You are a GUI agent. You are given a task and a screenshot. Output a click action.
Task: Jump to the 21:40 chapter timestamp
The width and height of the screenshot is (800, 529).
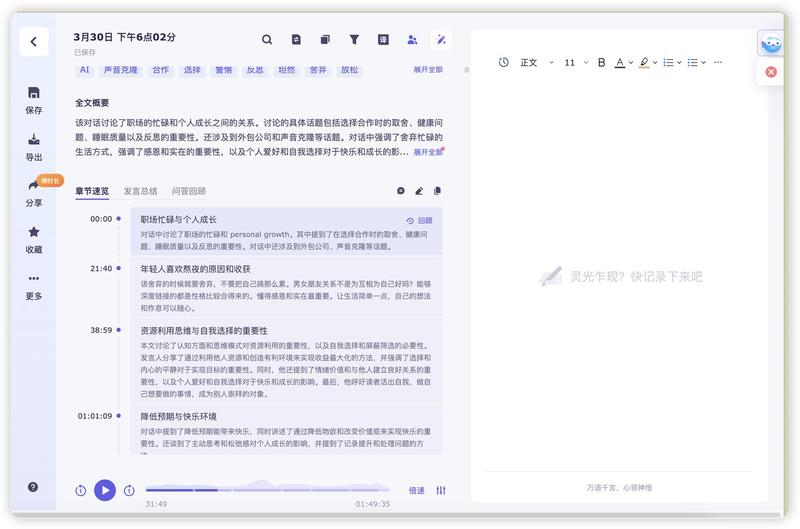[101, 268]
